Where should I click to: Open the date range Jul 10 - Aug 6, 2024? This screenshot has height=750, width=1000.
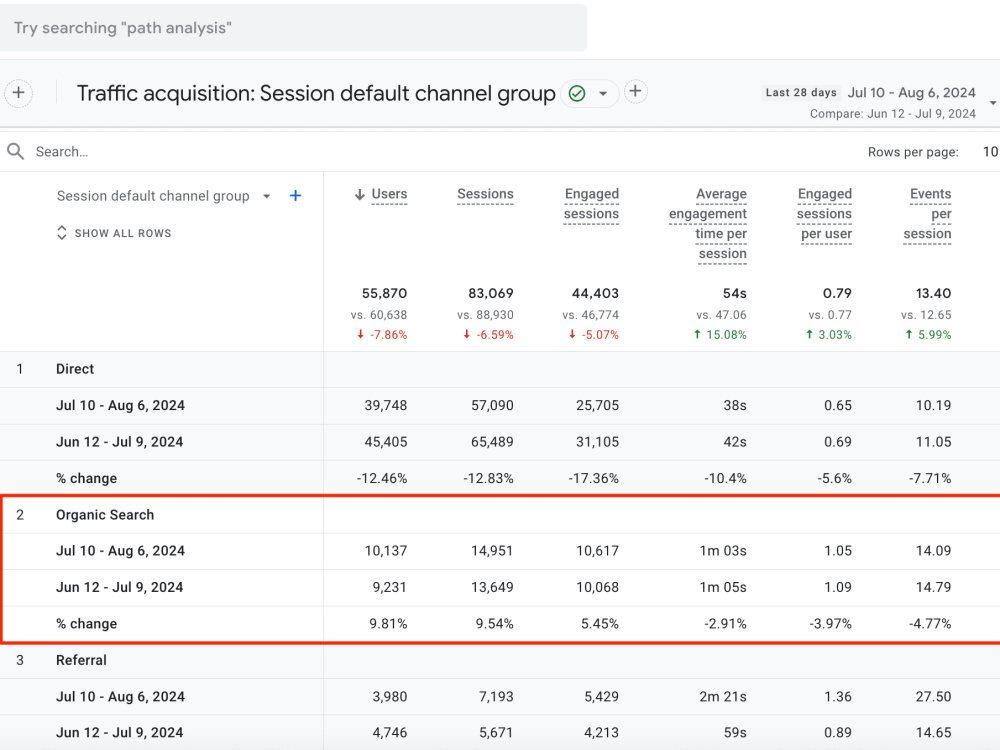911,92
